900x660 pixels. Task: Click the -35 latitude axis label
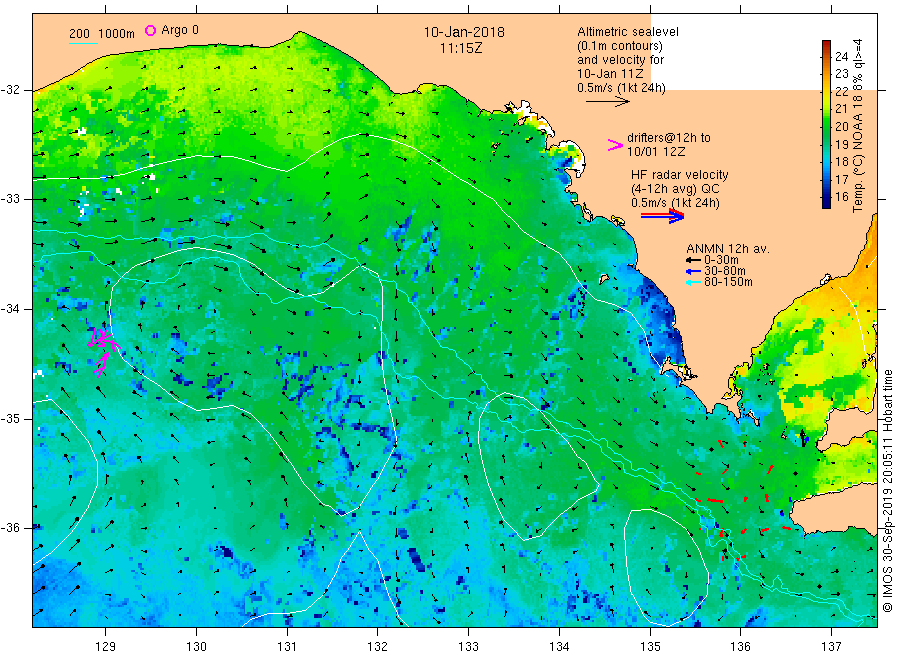10,418
